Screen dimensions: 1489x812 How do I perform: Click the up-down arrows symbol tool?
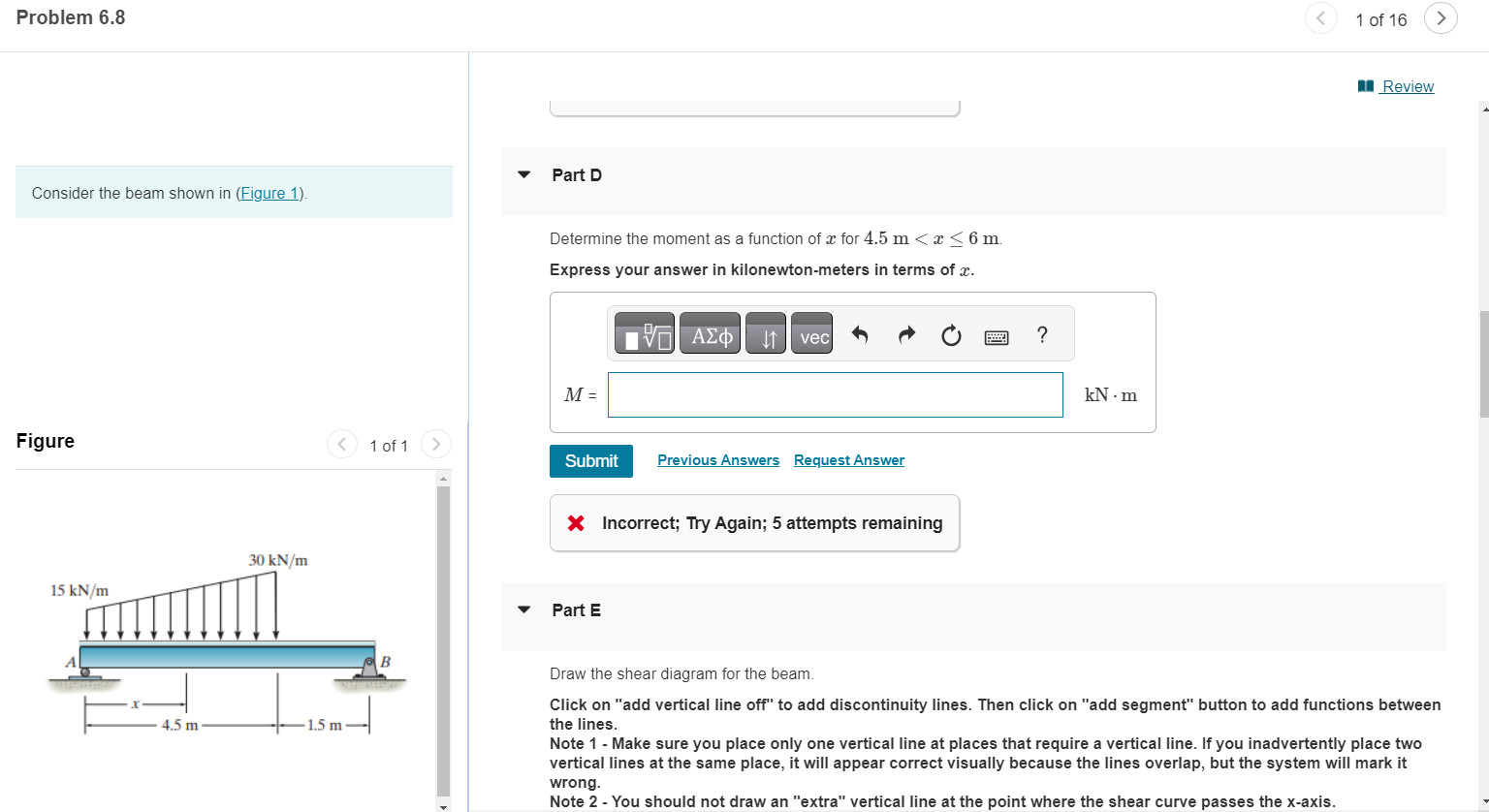pyautogui.click(x=765, y=333)
